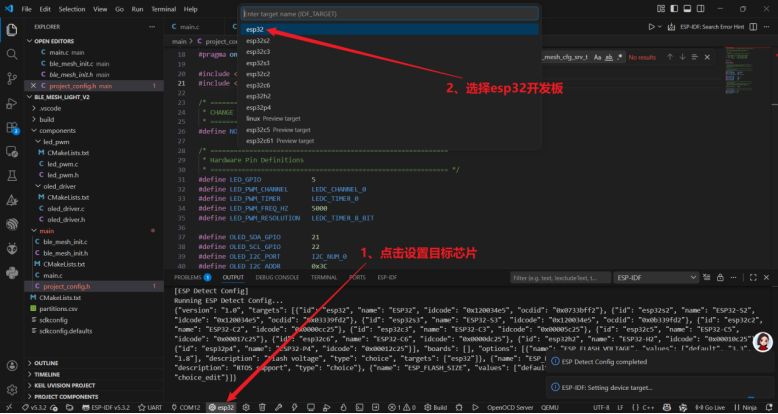Toggle Match Case in find widget
This screenshot has width=778, height=414.
pos(598,57)
